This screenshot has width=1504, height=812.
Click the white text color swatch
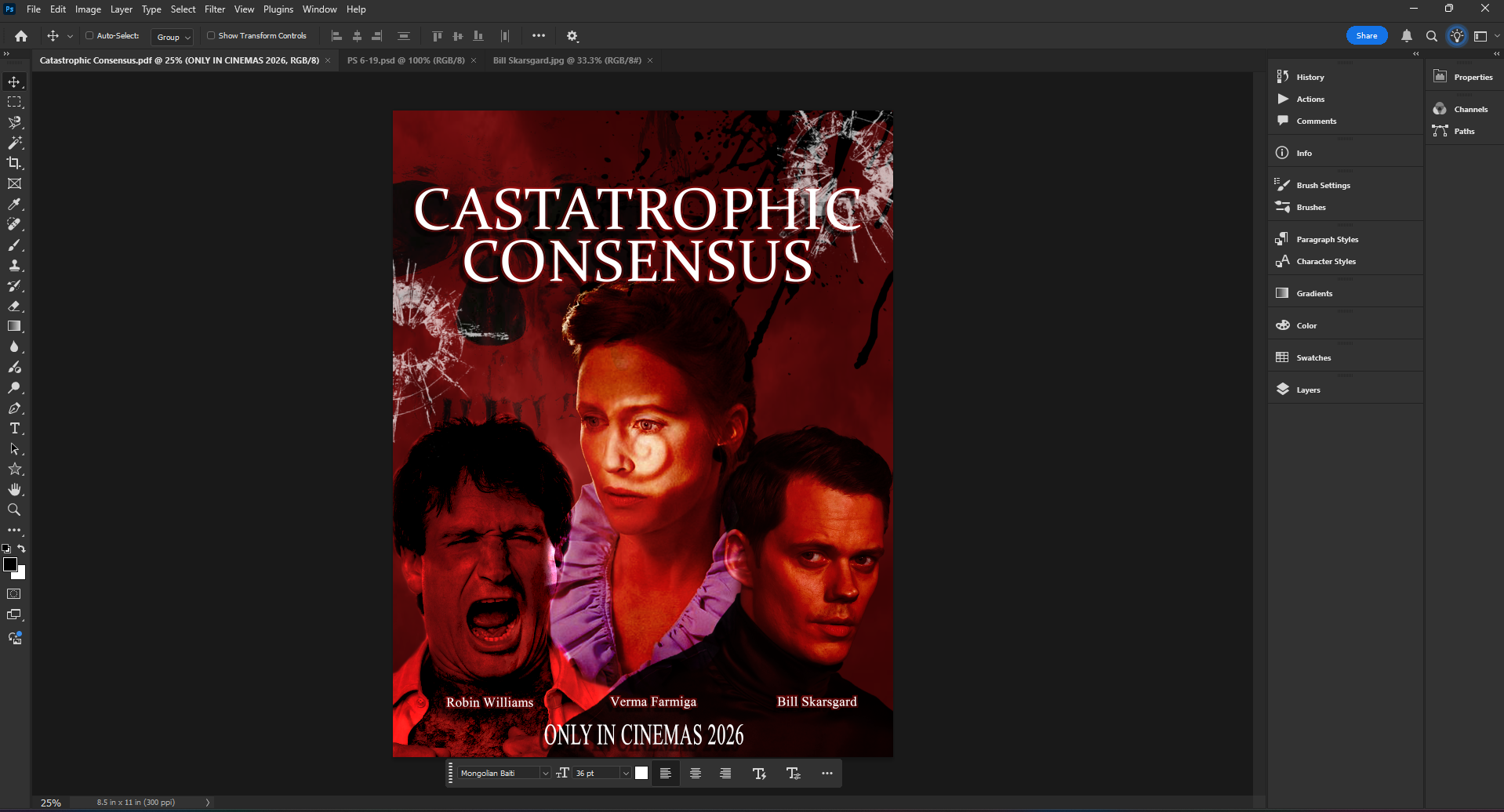pyautogui.click(x=641, y=774)
